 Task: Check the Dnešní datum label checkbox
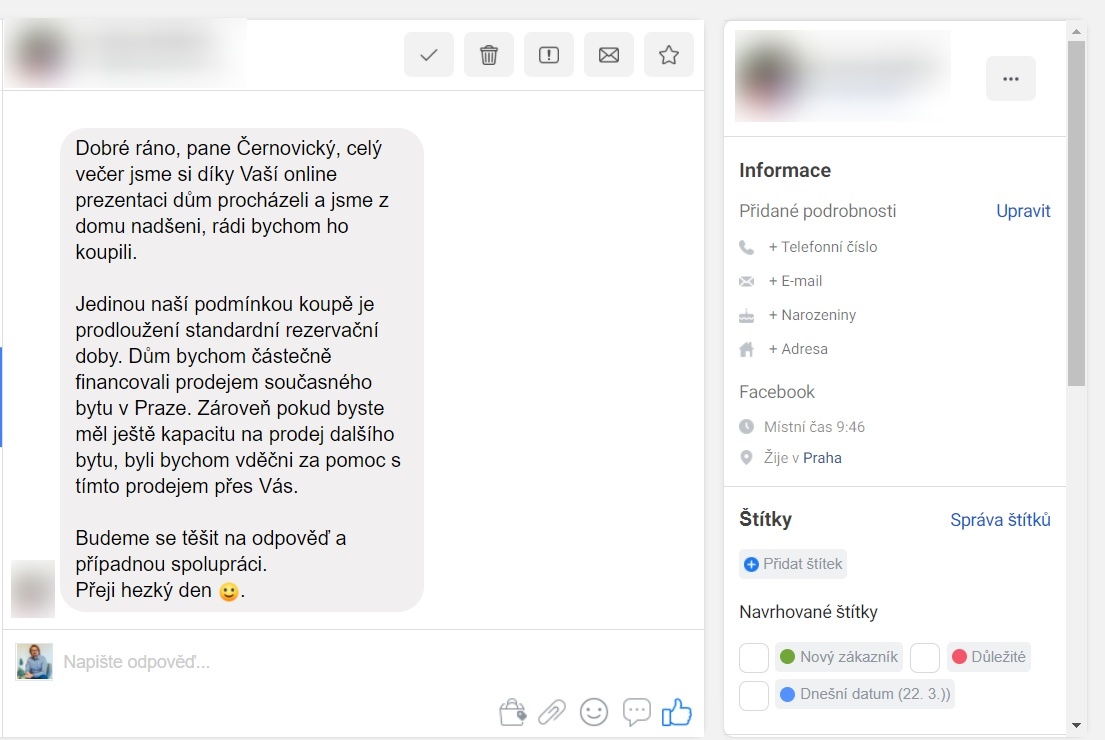tap(754, 696)
